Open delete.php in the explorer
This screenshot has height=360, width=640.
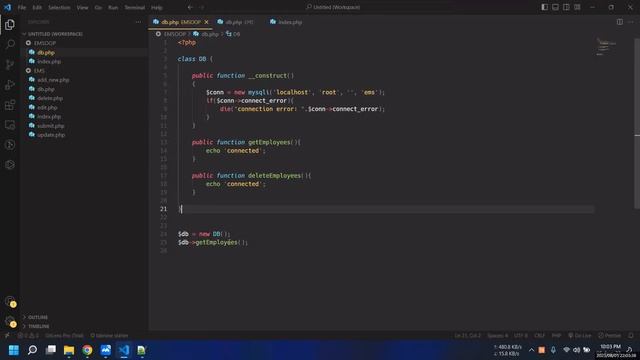50,98
